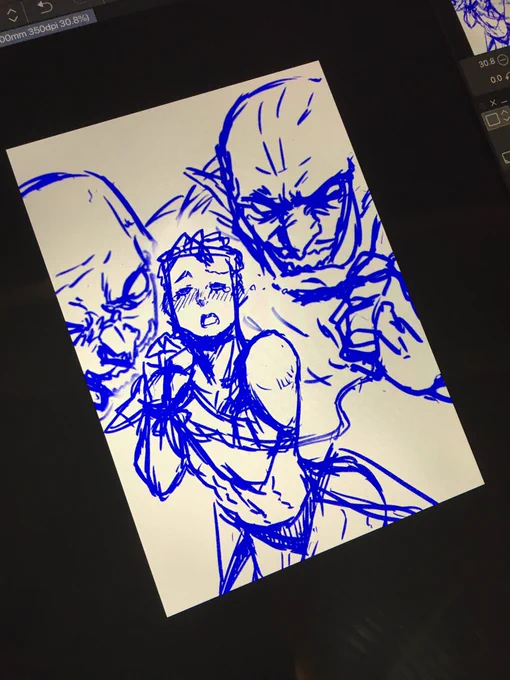Screen dimensions: 510x680
Task: Click the 0.0 rotation angle value in Navigator
Action: [x=496, y=79]
